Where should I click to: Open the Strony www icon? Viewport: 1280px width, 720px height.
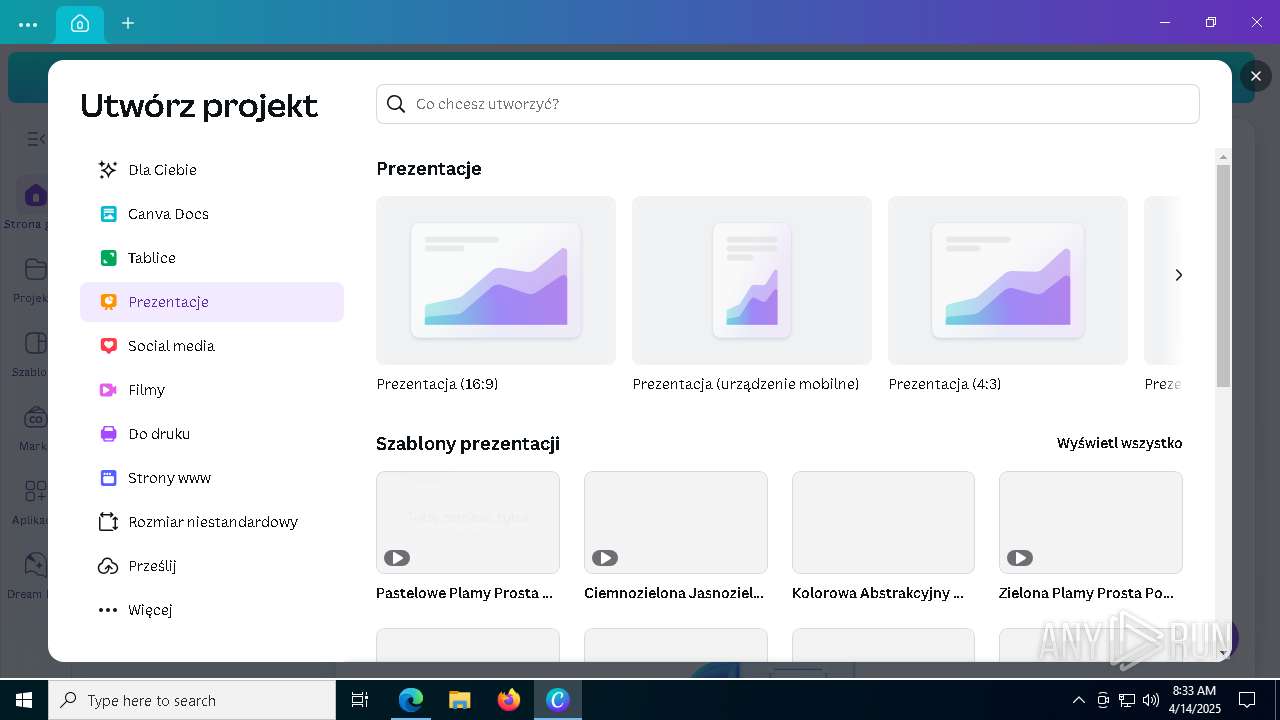pos(108,478)
